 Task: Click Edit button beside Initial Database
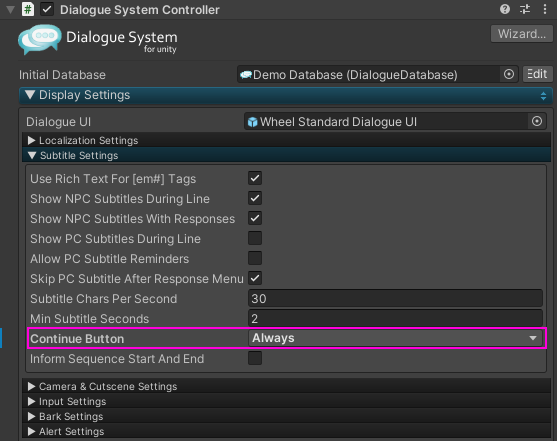pos(537,74)
